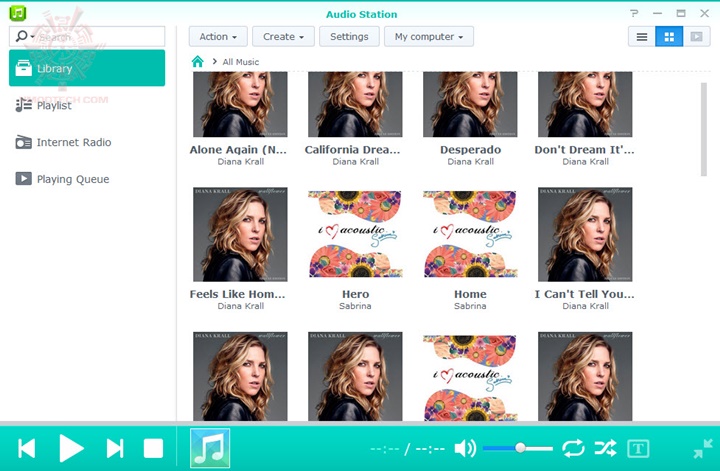The height and width of the screenshot is (471, 720).
Task: Switch to cover flow view
Action: [x=697, y=37]
